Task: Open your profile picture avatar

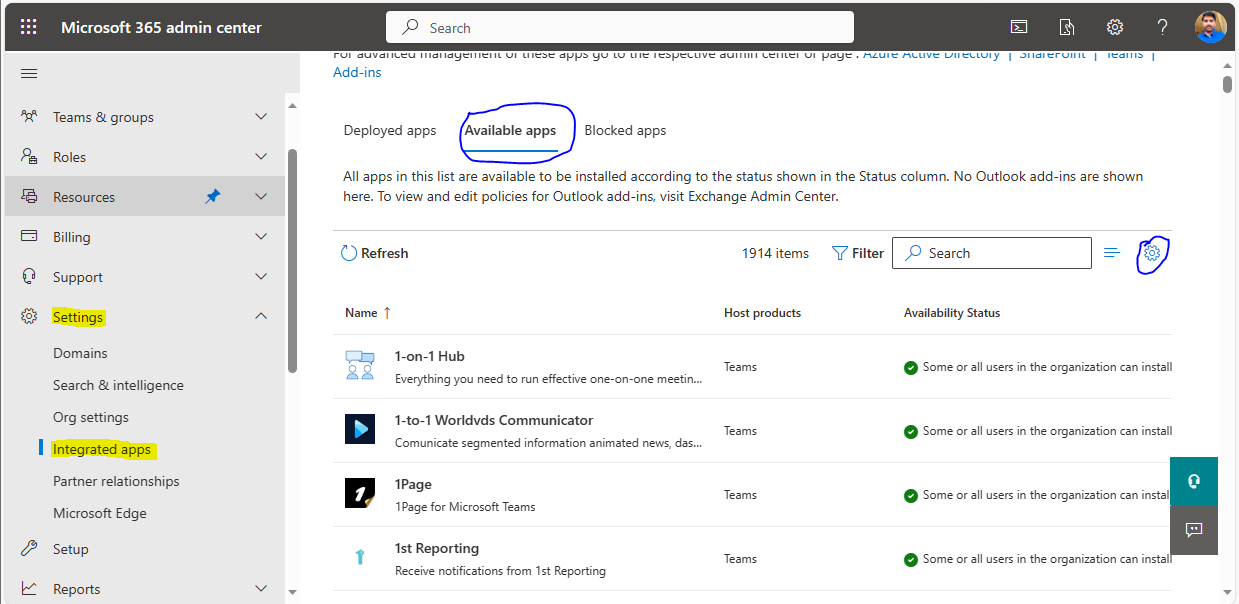Action: [x=1210, y=27]
